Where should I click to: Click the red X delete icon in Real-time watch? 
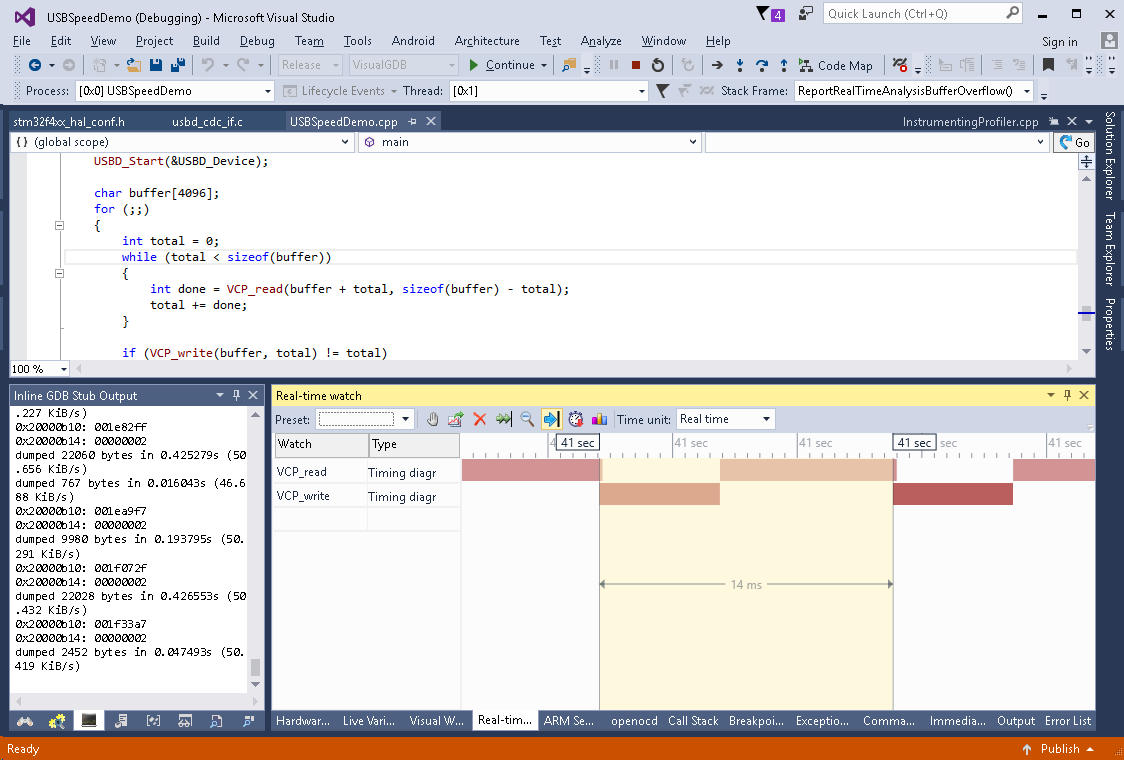[x=480, y=419]
